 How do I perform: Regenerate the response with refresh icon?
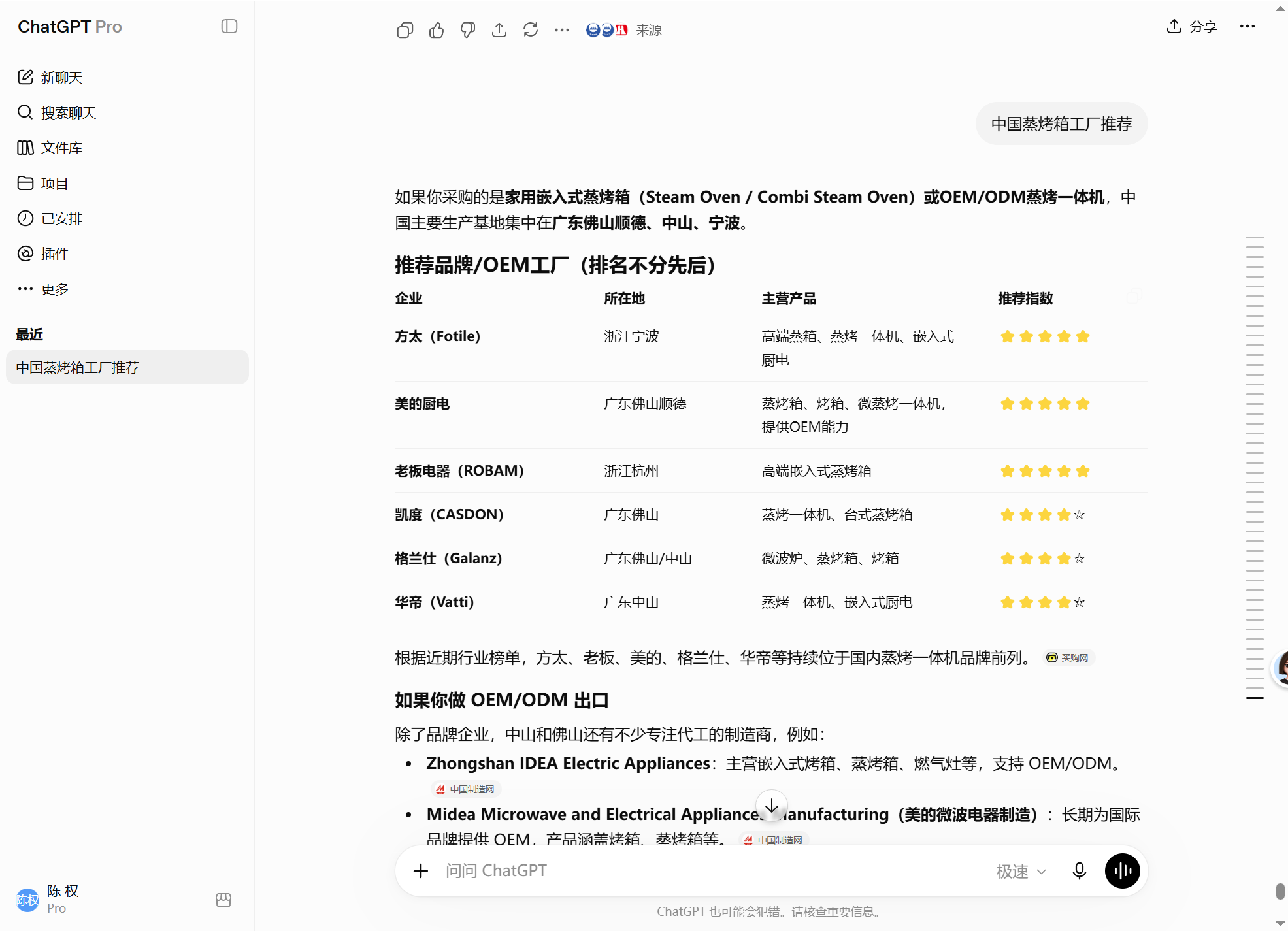coord(531,30)
